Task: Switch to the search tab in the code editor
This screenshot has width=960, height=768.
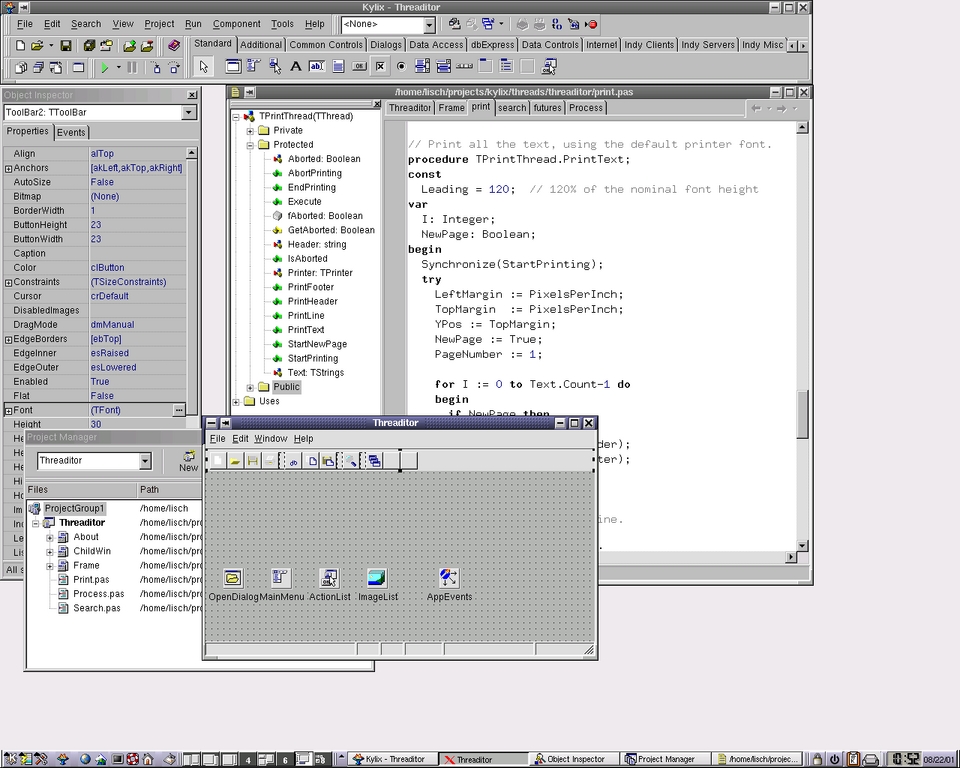Action: pyautogui.click(x=511, y=106)
